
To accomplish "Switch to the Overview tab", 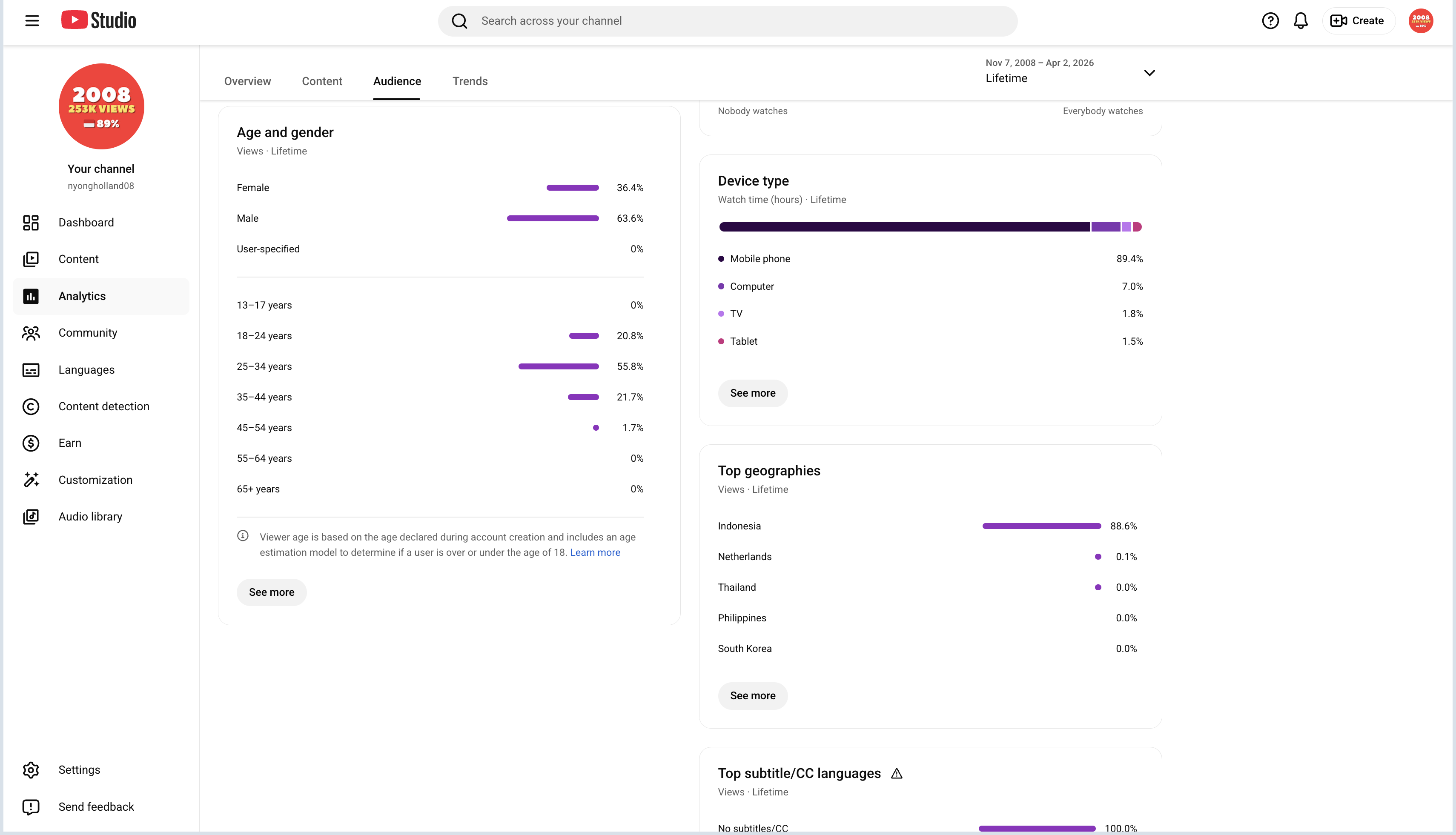I will pos(247,81).
